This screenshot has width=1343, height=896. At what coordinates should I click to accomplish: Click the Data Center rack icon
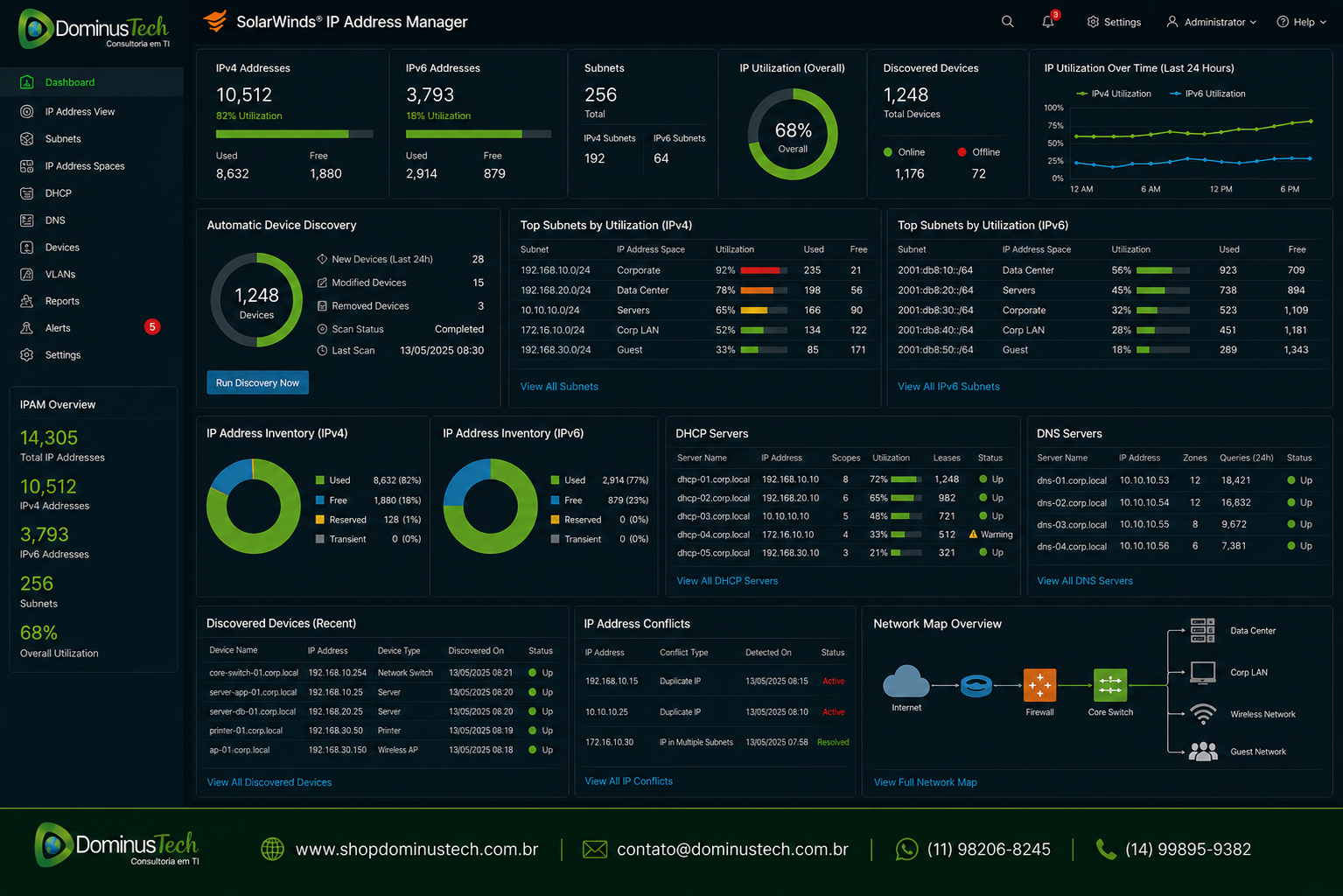click(1203, 630)
